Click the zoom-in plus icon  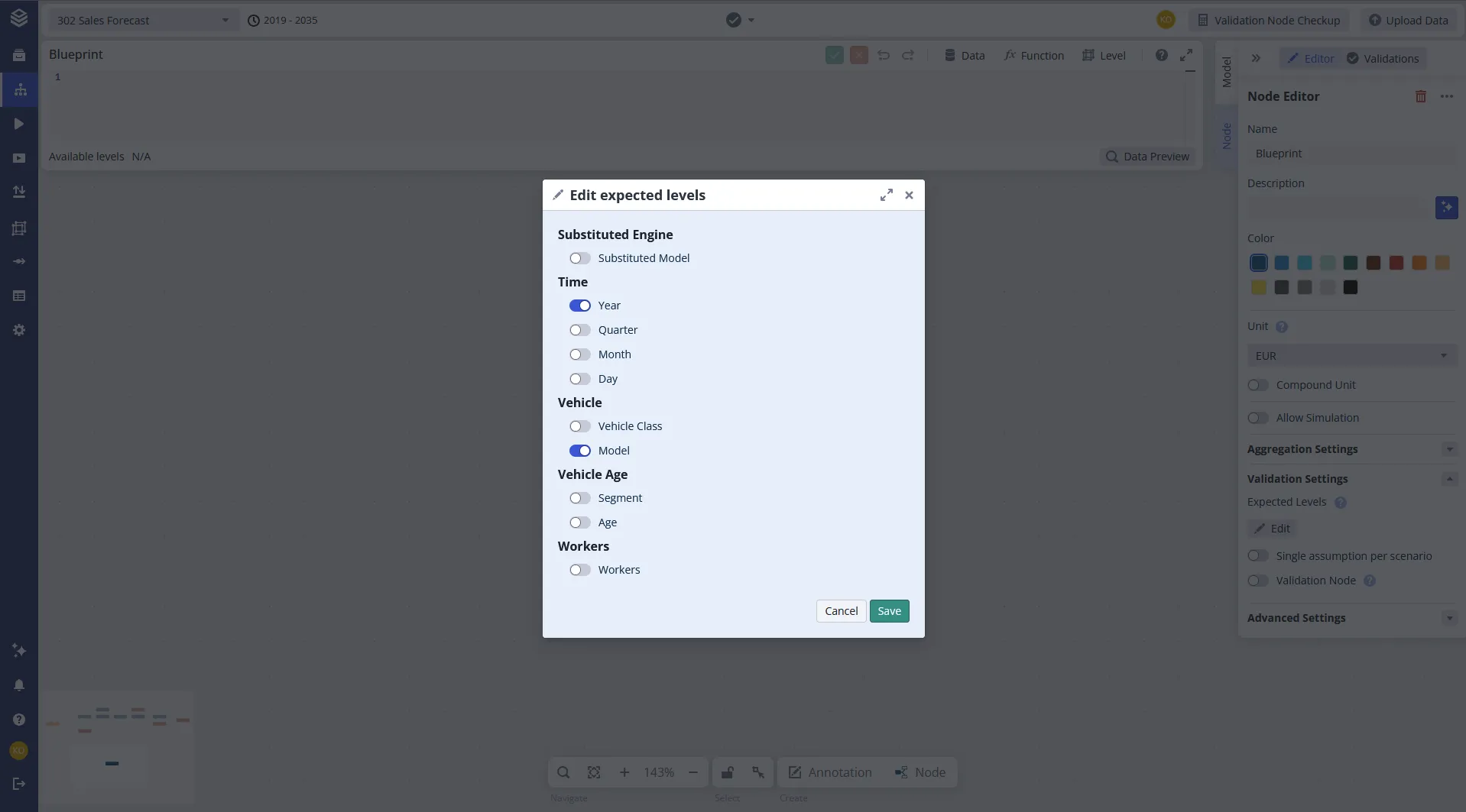(x=624, y=772)
